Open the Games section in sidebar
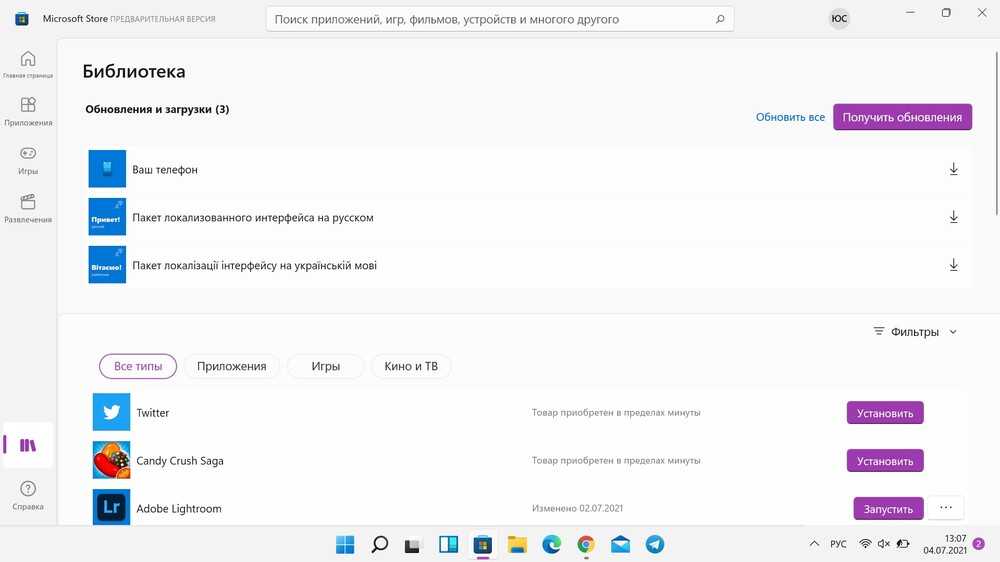The image size is (1000, 562). tap(28, 154)
